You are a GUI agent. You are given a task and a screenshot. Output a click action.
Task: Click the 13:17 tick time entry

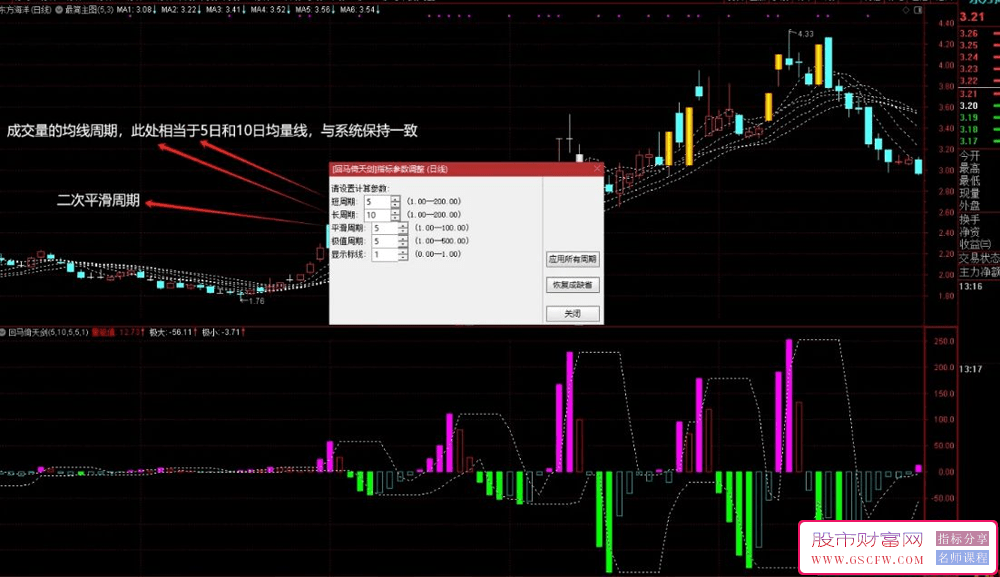tap(970, 369)
